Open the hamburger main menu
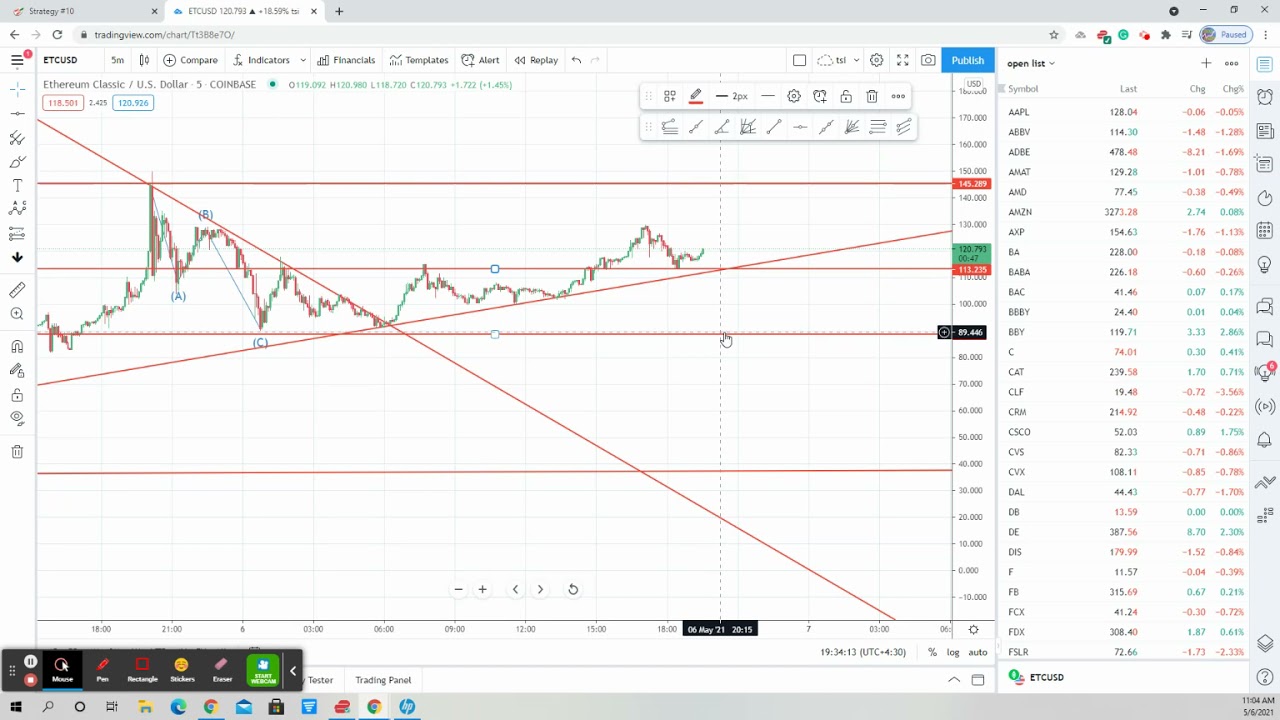This screenshot has height=720, width=1280. click(x=17, y=60)
